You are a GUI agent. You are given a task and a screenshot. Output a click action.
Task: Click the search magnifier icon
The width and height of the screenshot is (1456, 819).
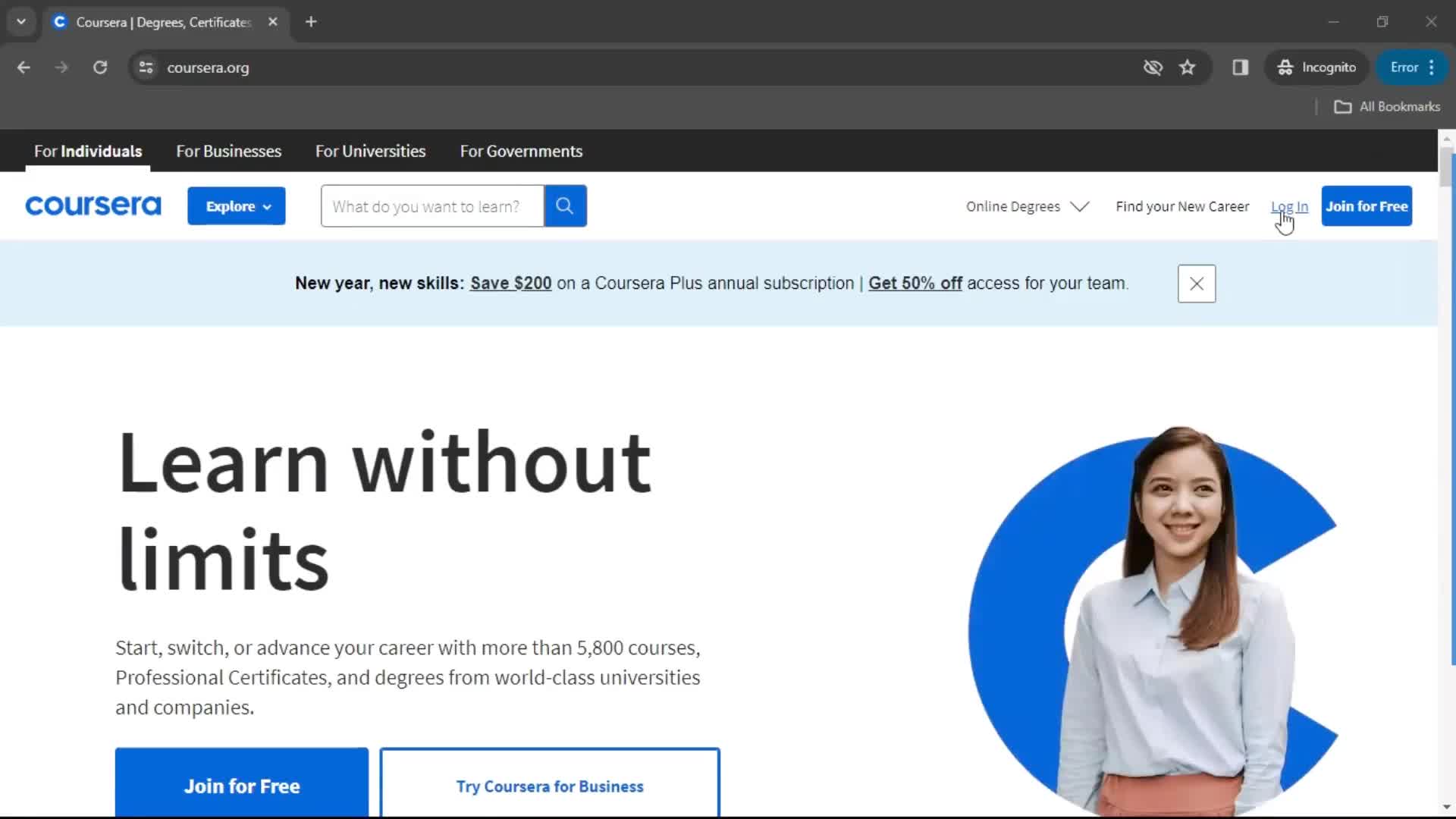(565, 205)
